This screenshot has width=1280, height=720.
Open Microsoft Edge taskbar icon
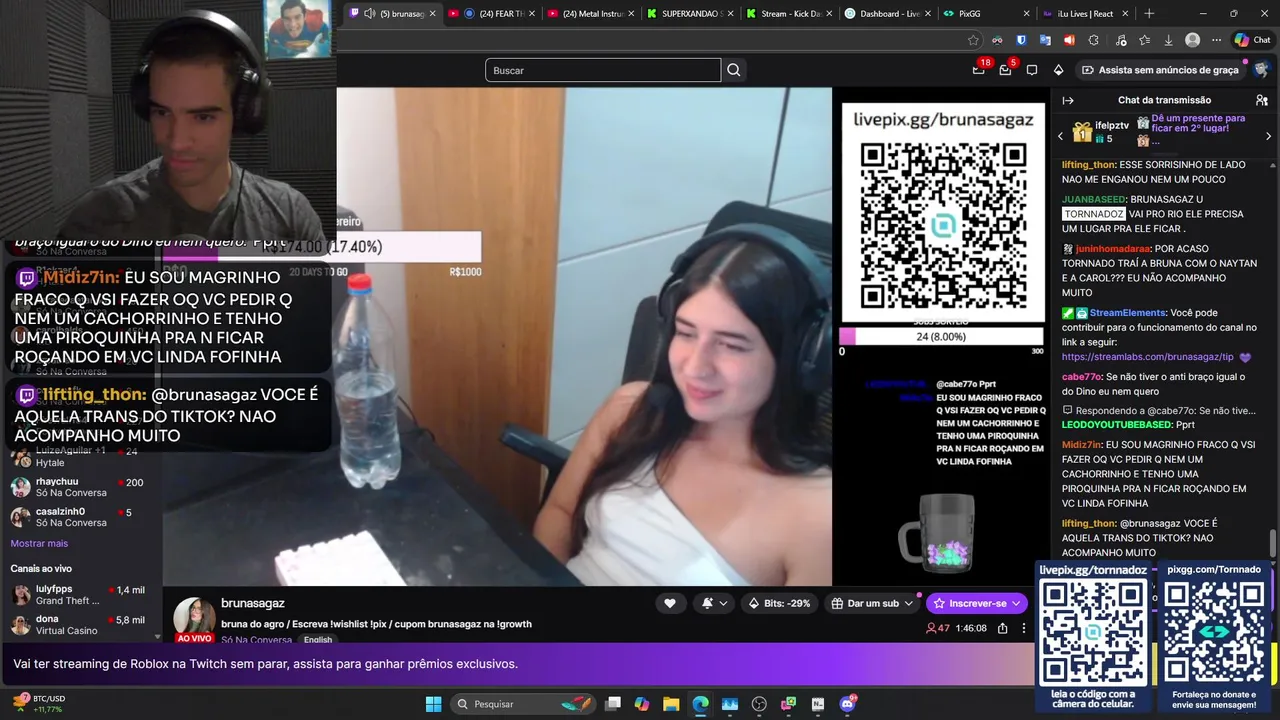point(700,704)
